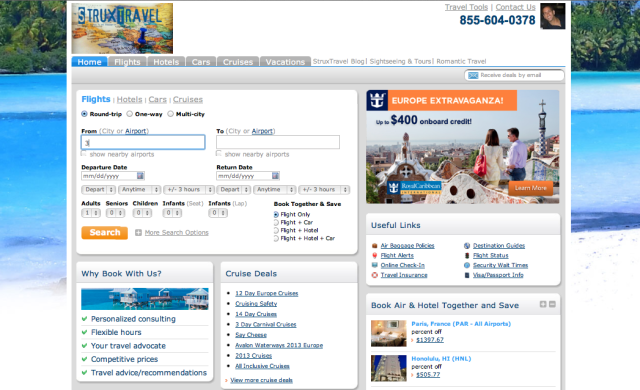Open the Adults count dropdown

pos(91,213)
